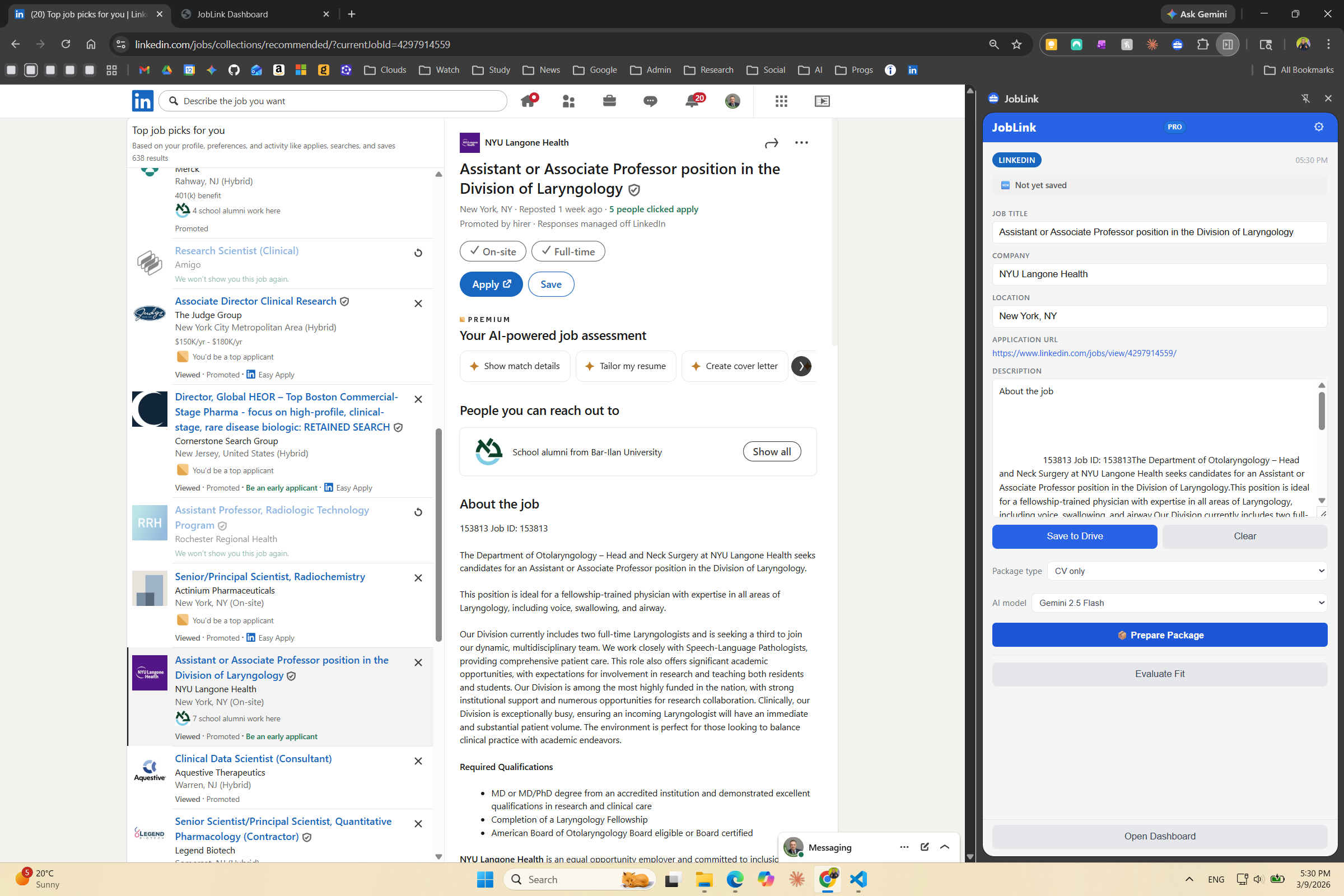This screenshot has height=896, width=1344.
Task: Show hidden system tray icons
Action: coord(1189,879)
